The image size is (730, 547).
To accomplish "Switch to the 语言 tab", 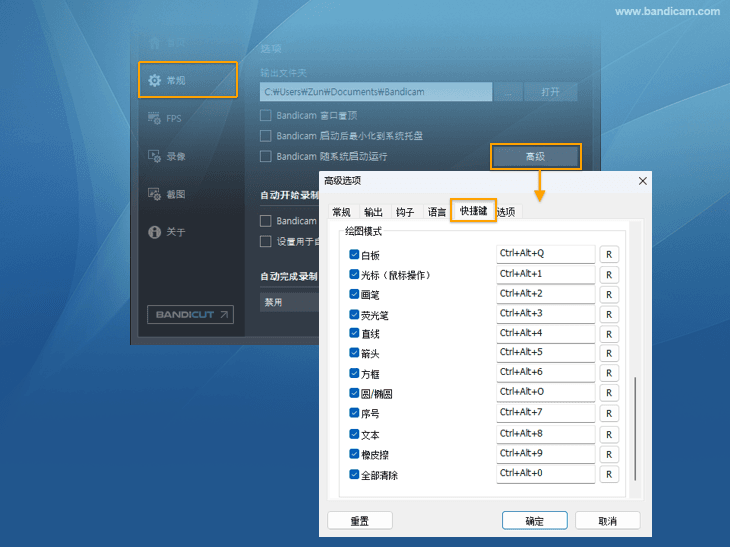I will click(437, 212).
